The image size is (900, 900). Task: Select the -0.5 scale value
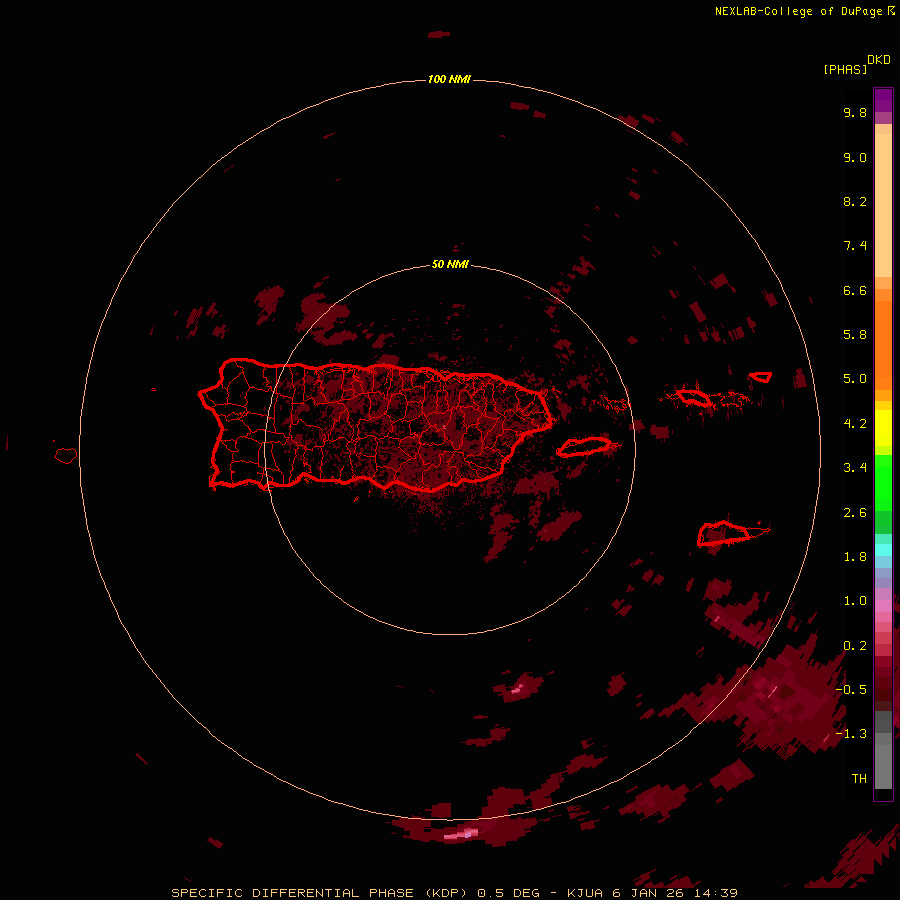tap(851, 690)
